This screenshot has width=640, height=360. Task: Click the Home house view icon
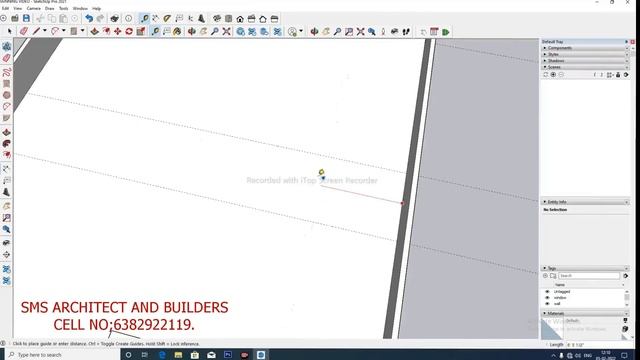[x=240, y=18]
